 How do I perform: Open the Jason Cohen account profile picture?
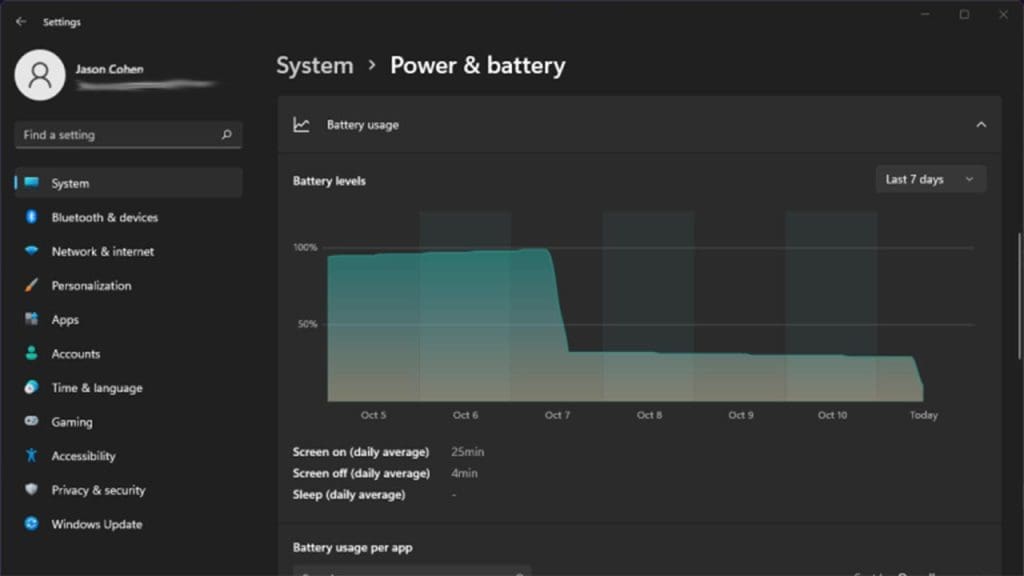tap(40, 75)
